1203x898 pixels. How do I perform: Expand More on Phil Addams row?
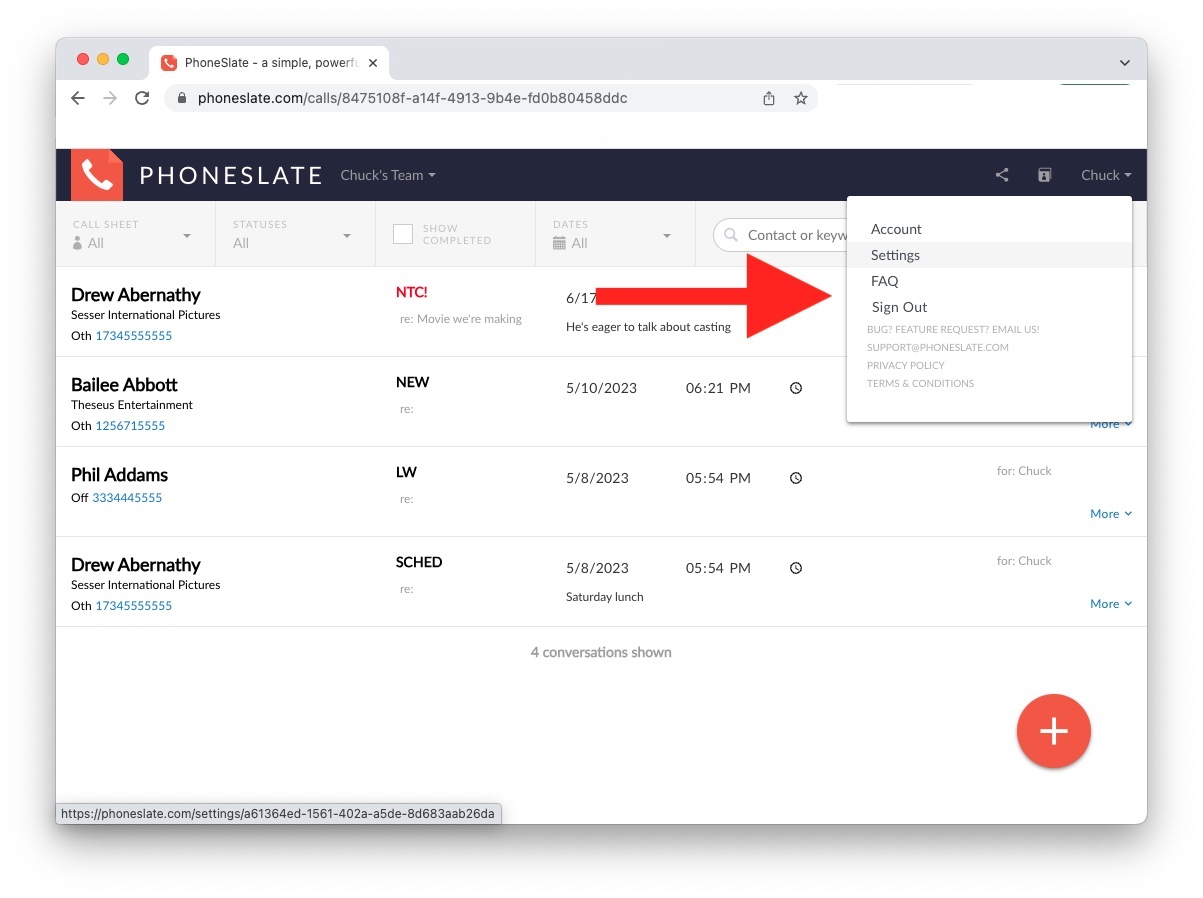[x=1111, y=514]
